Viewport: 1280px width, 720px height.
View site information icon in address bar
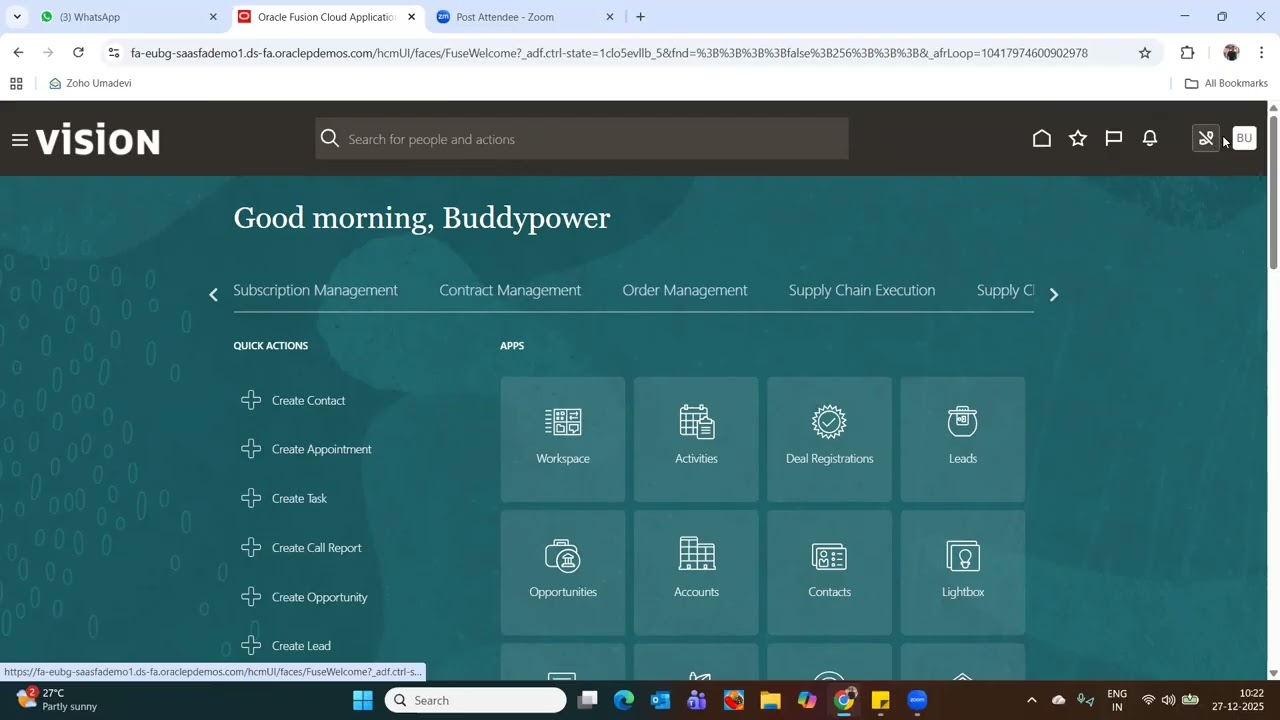point(114,53)
